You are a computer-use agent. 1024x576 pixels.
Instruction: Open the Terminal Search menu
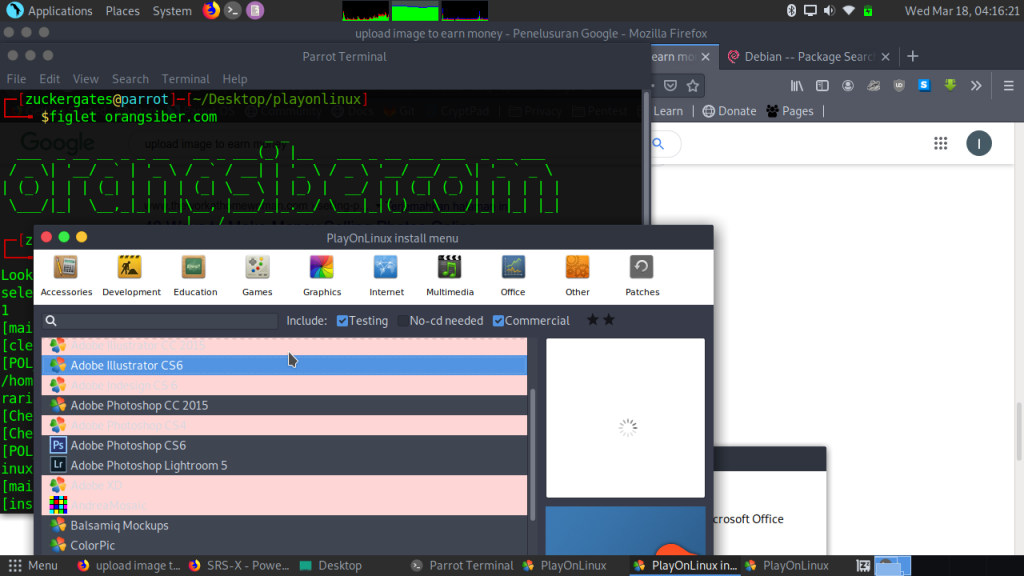130,79
